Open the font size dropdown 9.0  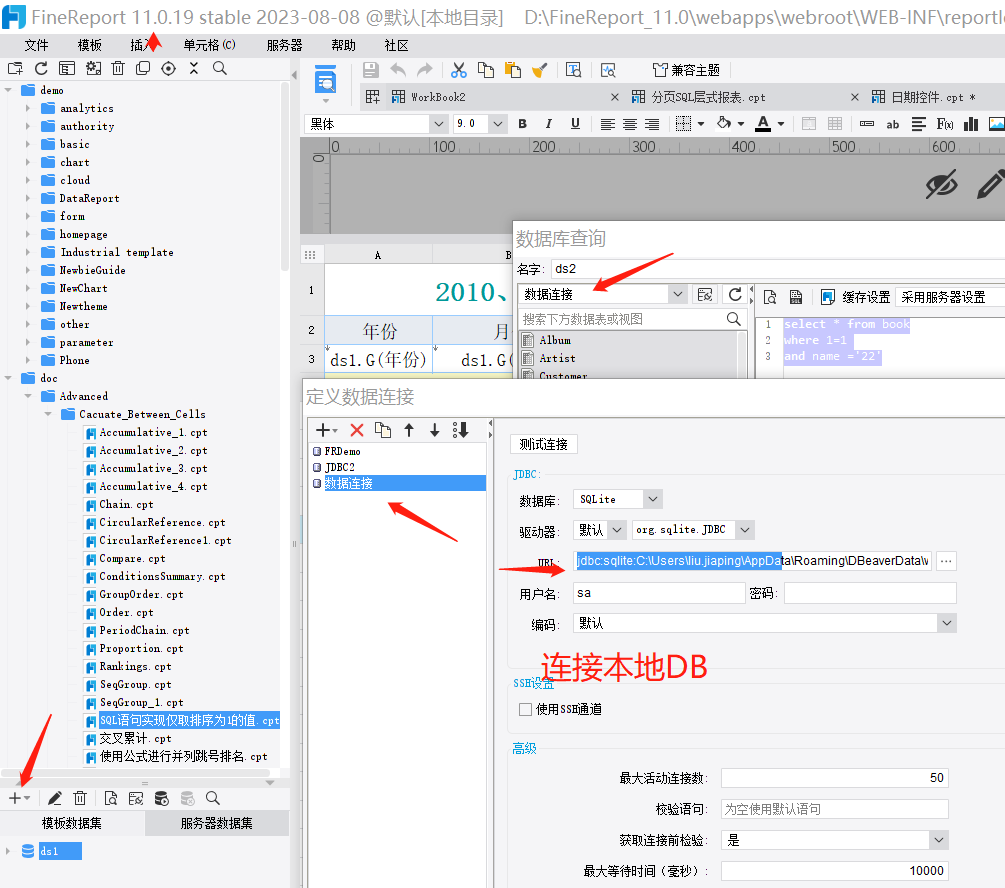click(498, 124)
